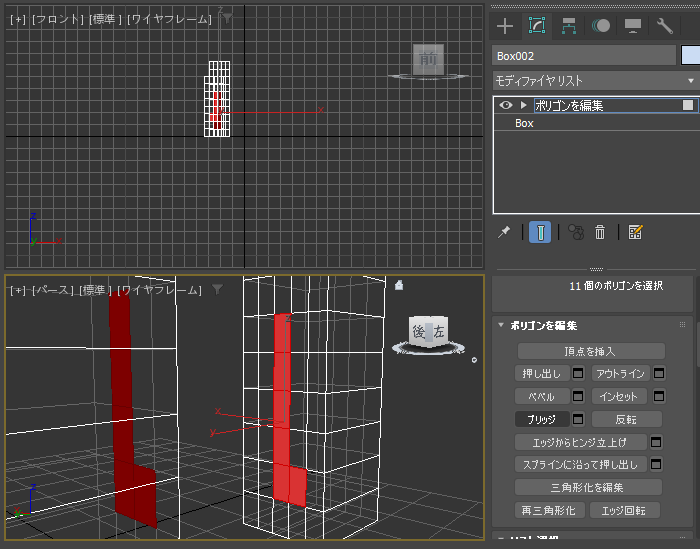Click front viewport filter funnel icon

227,18
